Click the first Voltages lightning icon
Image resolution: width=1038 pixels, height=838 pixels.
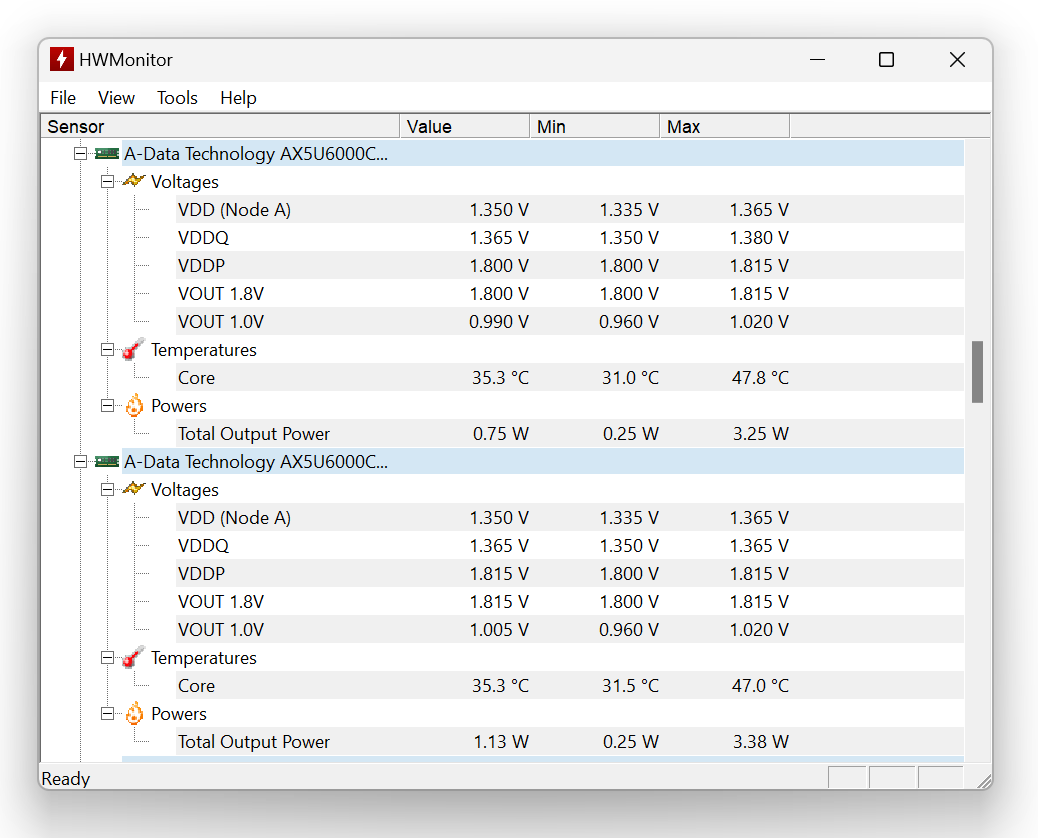[x=133, y=182]
